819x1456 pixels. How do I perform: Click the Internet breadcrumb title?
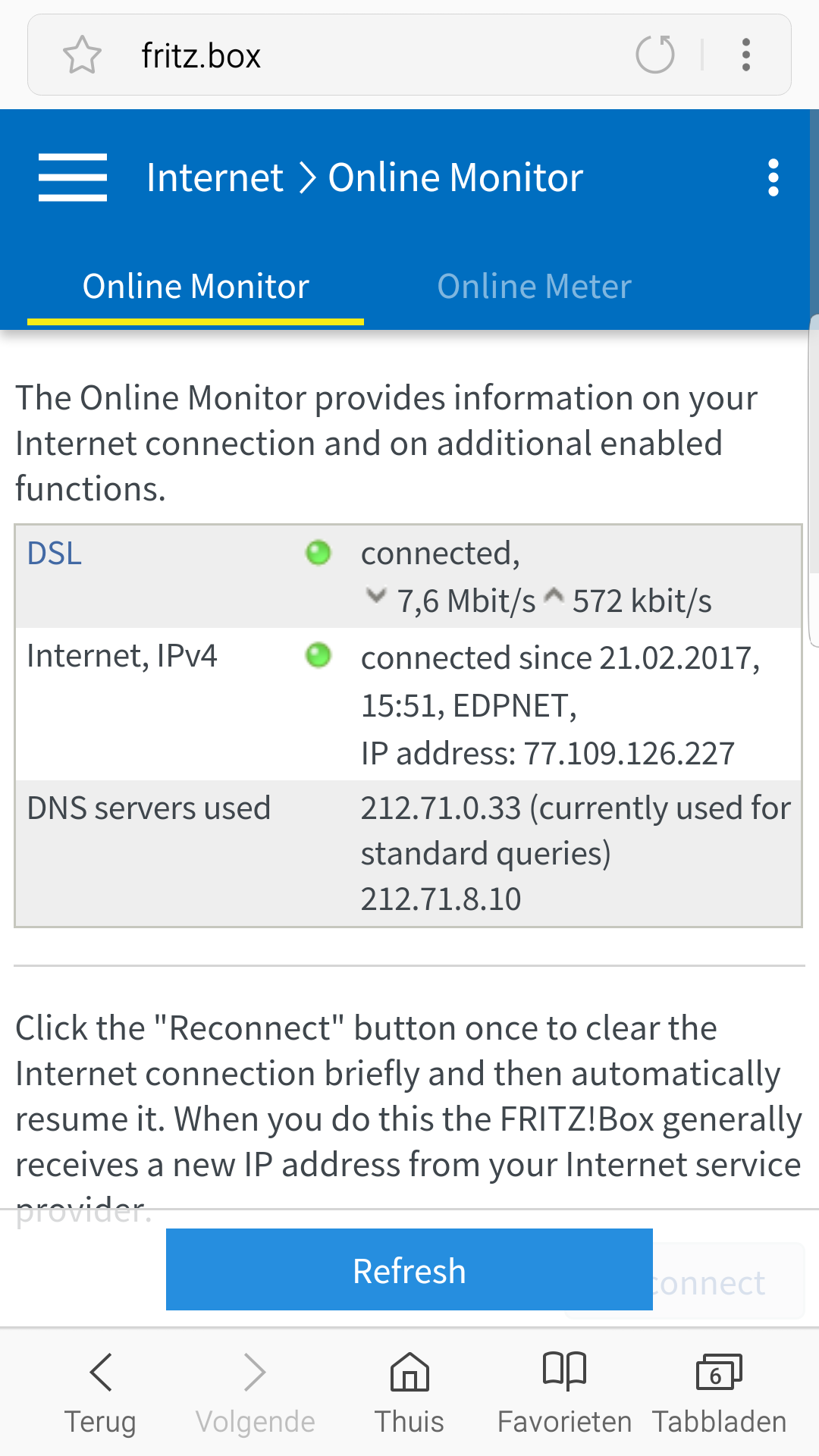215,177
